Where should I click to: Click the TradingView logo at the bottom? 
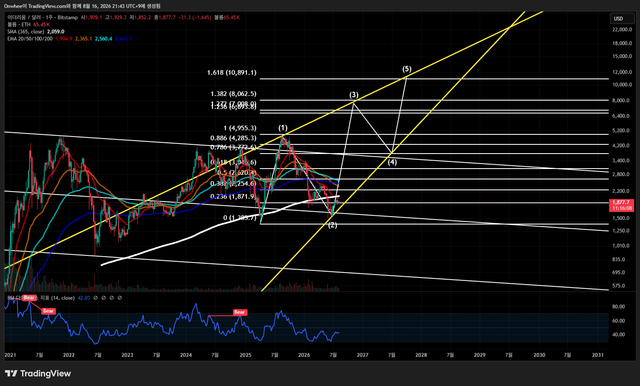(38, 373)
